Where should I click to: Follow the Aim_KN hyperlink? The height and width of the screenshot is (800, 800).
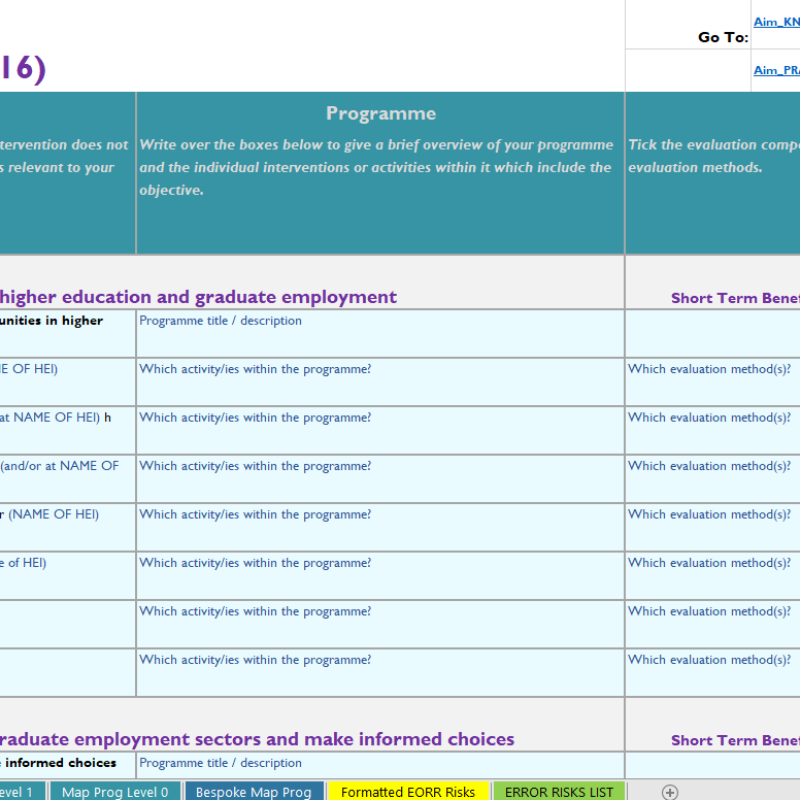(776, 22)
